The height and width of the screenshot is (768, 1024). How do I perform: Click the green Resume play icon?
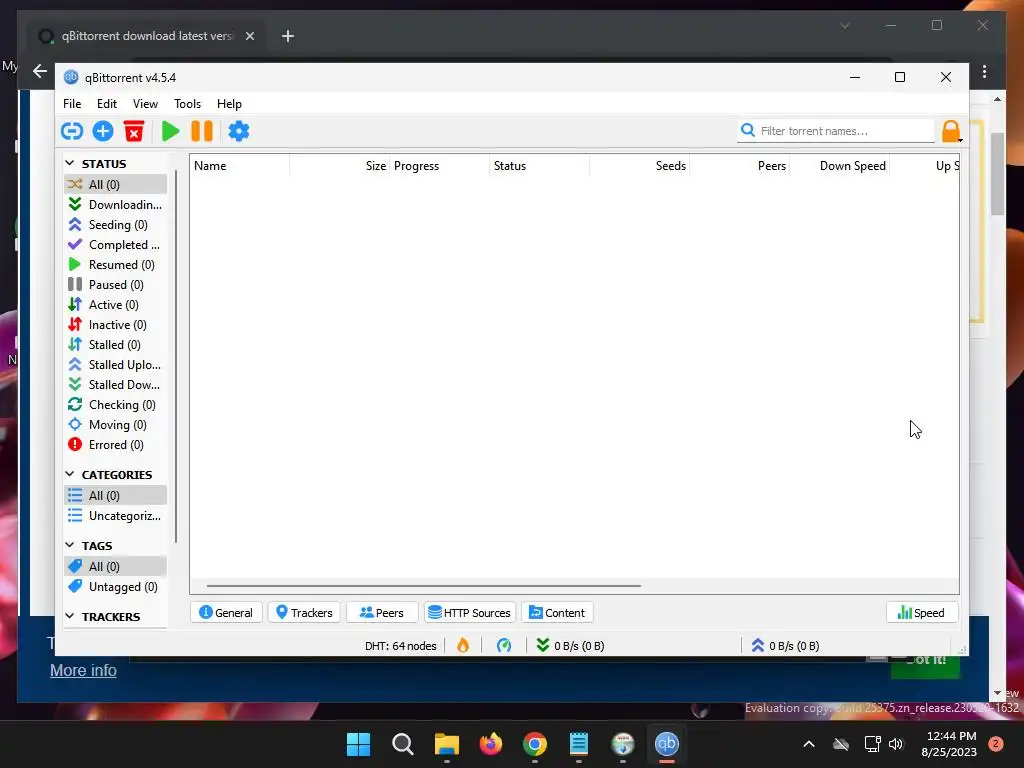[170, 131]
